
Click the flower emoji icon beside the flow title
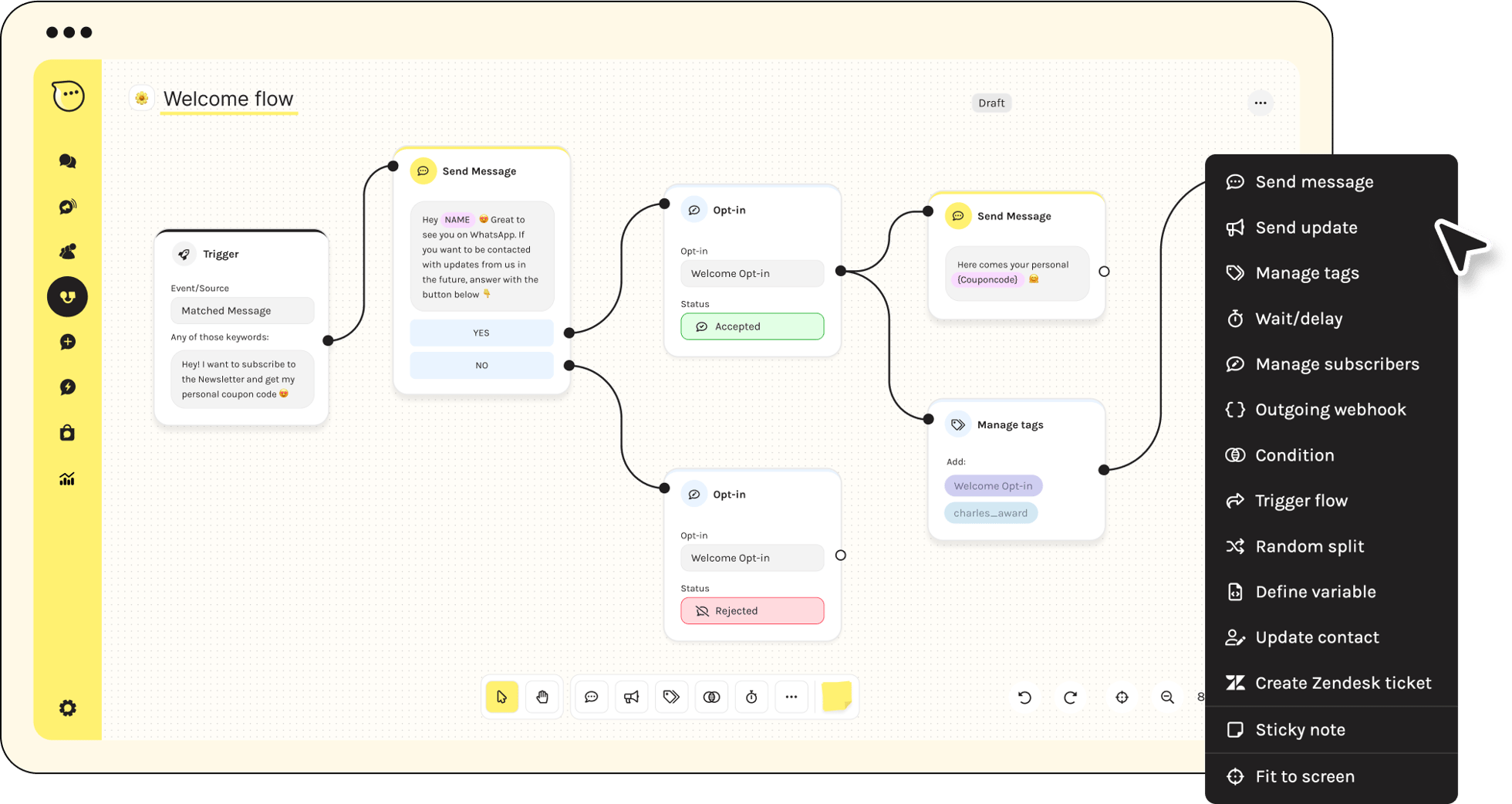(142, 98)
